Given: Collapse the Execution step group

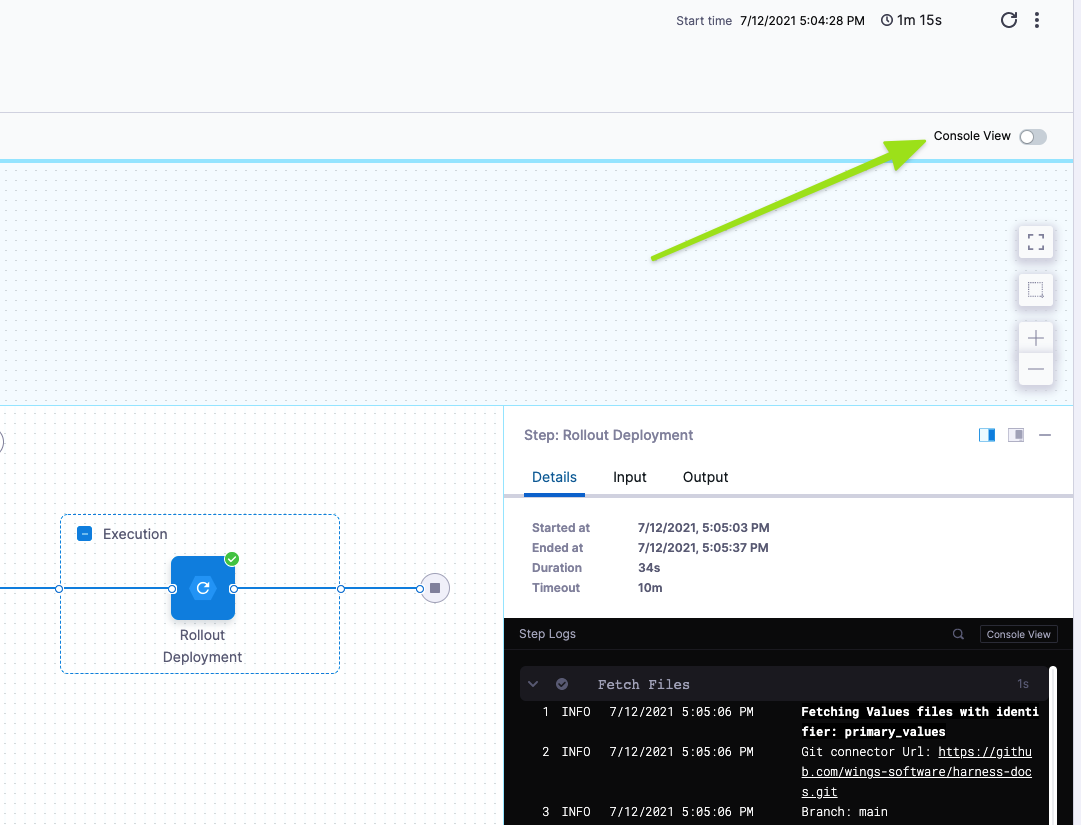Looking at the screenshot, I should (85, 534).
